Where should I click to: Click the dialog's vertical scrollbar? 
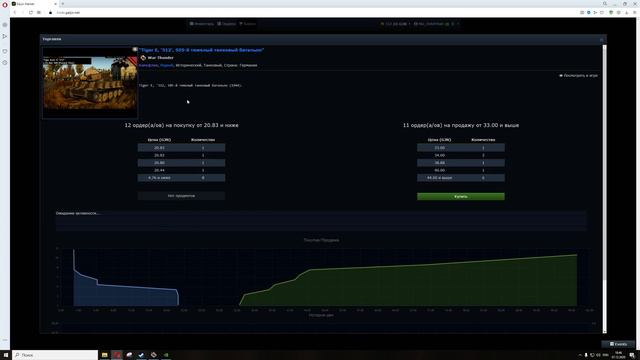point(604,163)
